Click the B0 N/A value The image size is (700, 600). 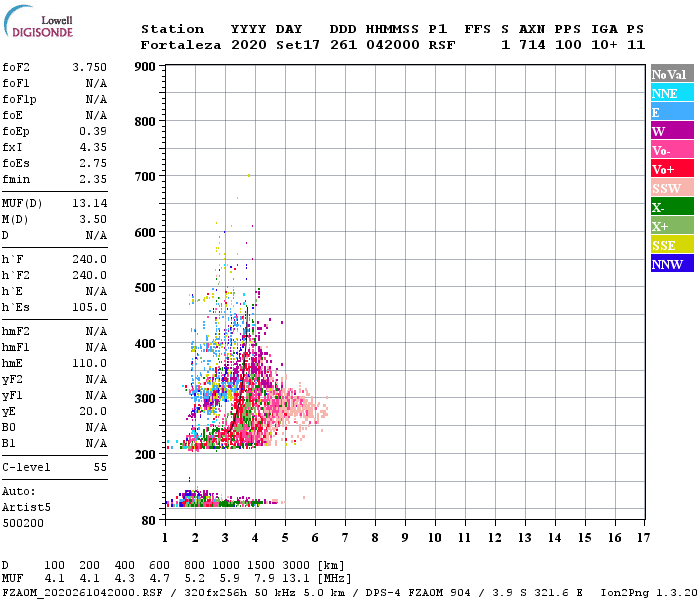pyautogui.click(x=96, y=428)
